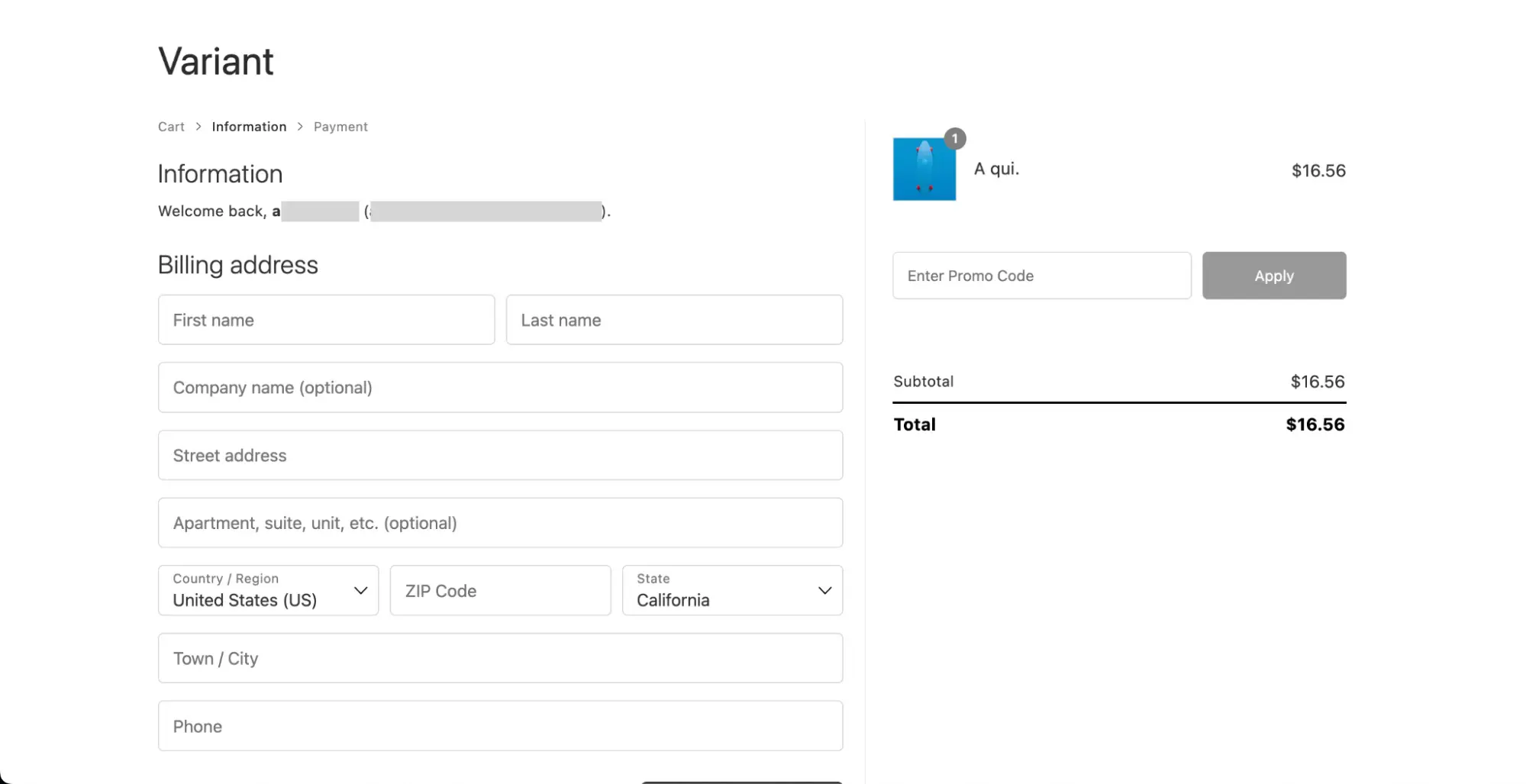Click the State dropdown chevron arrow

click(x=824, y=591)
